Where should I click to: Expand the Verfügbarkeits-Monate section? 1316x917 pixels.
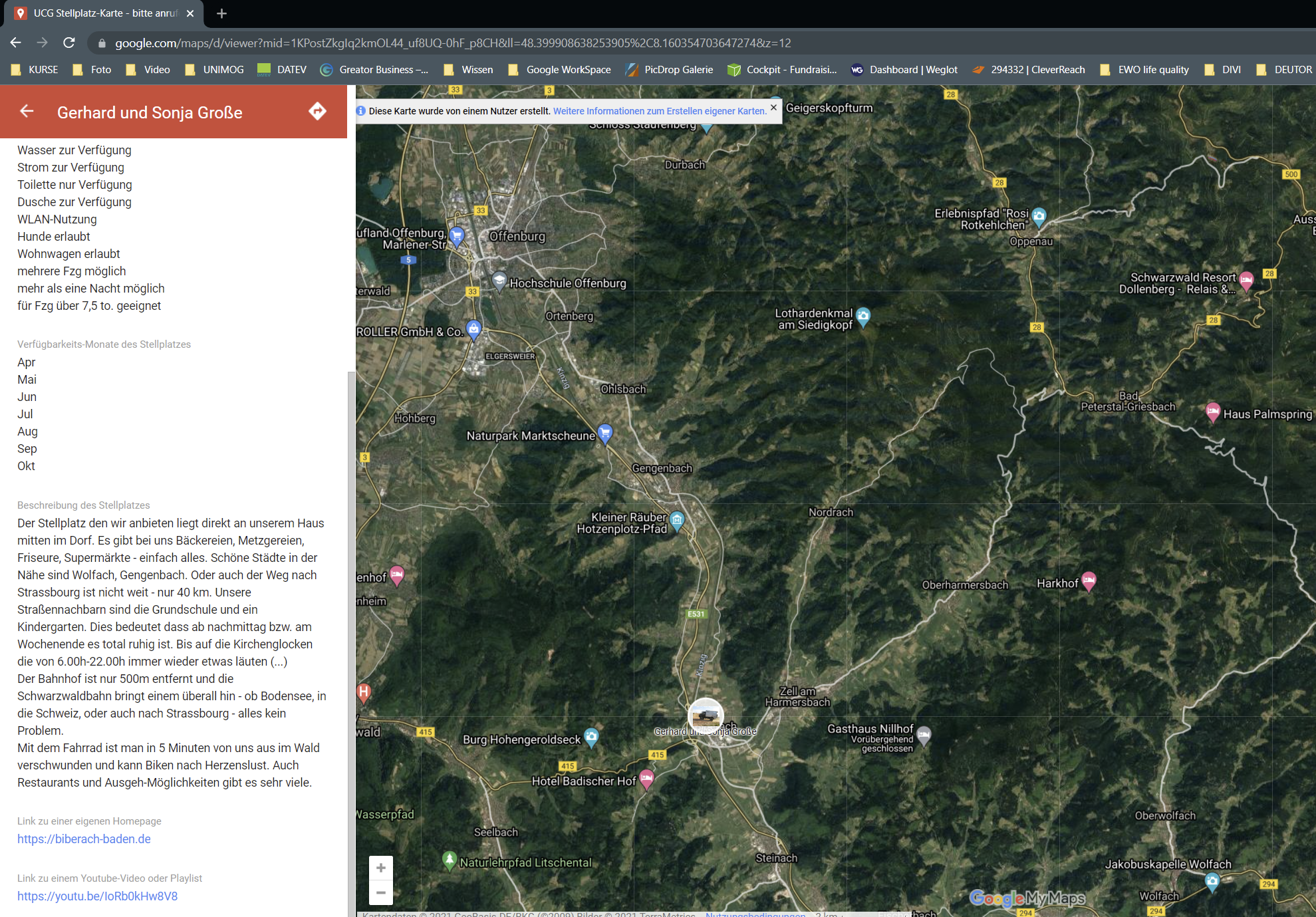coord(103,344)
